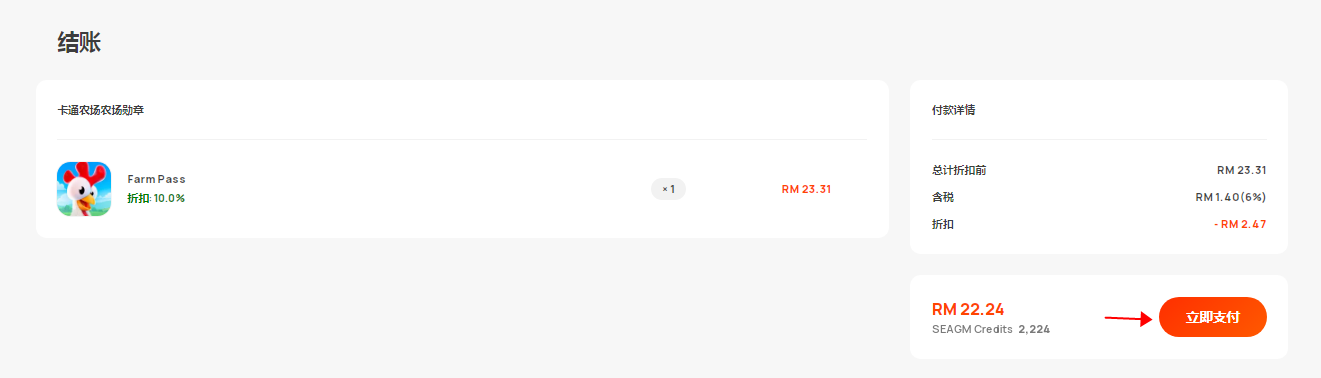Select the Hay Day chicken game icon

(x=84, y=189)
